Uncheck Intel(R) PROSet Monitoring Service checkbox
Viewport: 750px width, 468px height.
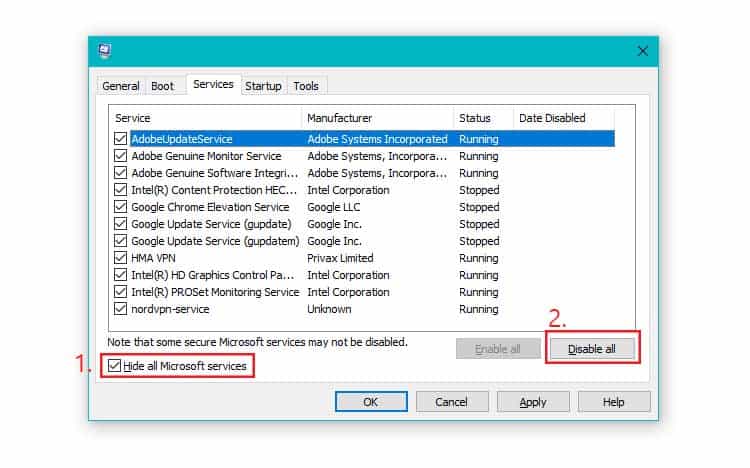tap(121, 292)
